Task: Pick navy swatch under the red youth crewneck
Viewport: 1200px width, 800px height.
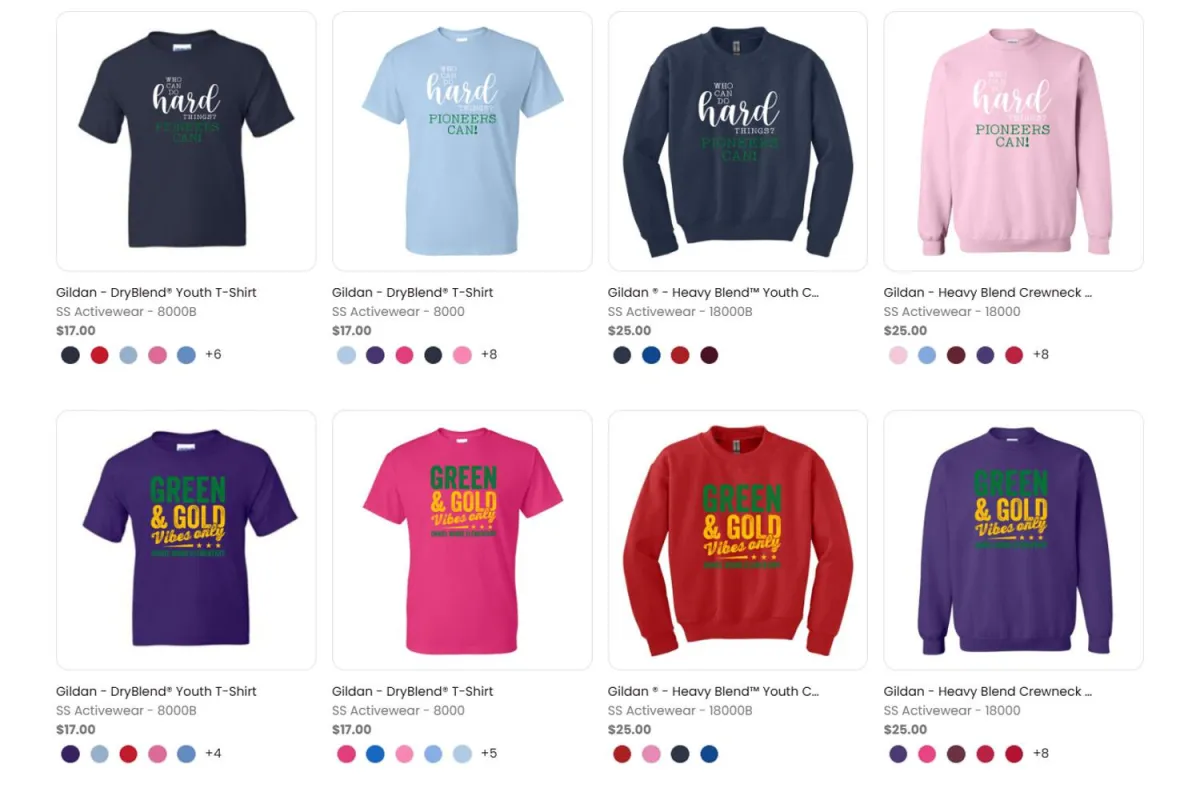Action: click(x=680, y=754)
